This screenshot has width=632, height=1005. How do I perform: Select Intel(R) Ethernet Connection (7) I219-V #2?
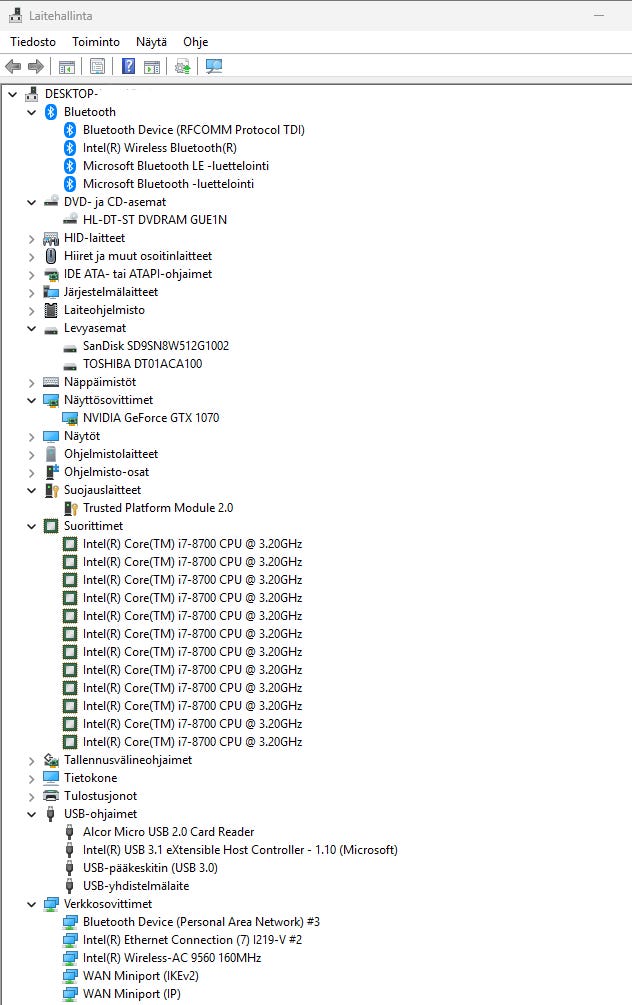[192, 940]
